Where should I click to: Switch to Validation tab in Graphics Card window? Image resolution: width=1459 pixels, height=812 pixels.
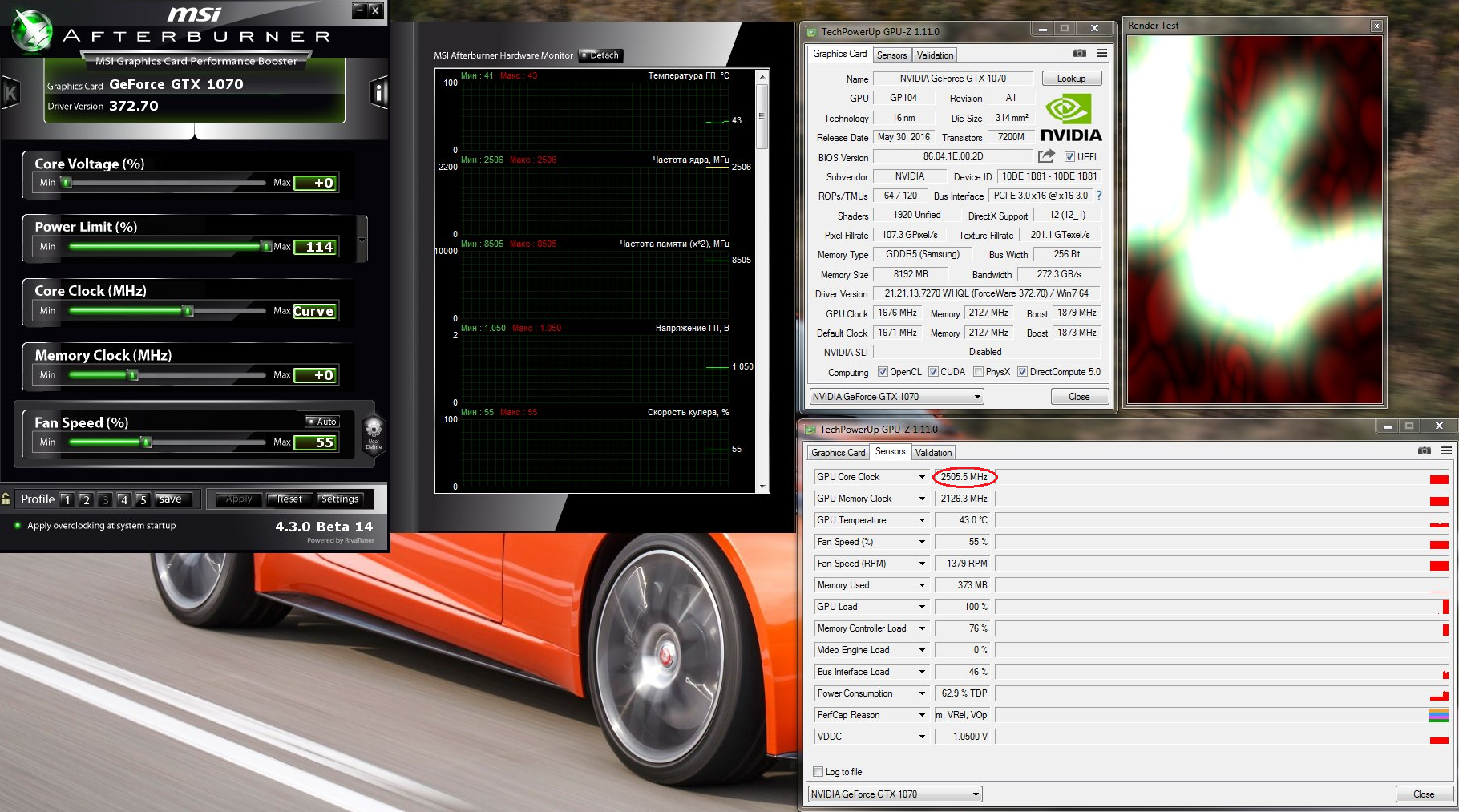pos(935,55)
